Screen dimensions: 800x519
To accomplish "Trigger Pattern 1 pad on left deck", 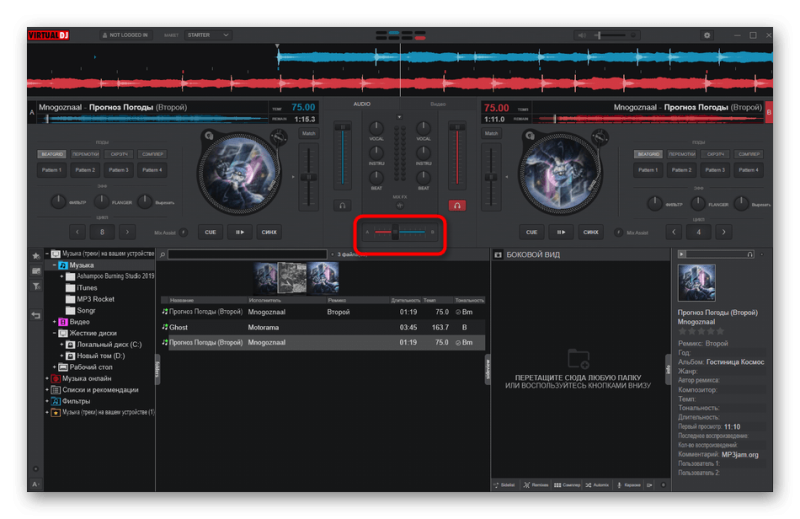I will point(52,170).
